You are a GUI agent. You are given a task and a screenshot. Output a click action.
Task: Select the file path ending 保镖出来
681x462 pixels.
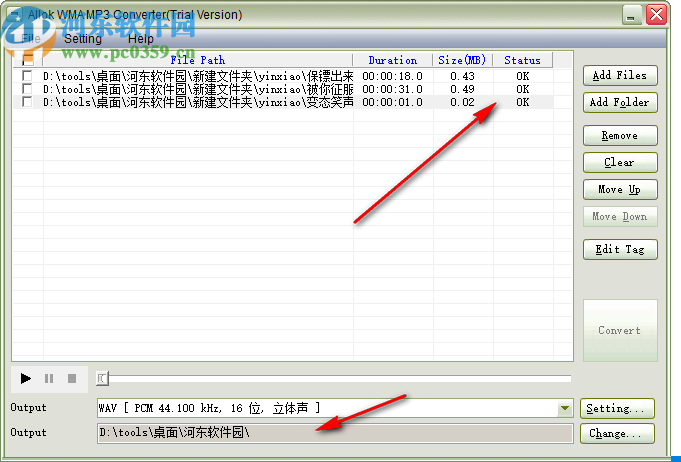point(198,76)
